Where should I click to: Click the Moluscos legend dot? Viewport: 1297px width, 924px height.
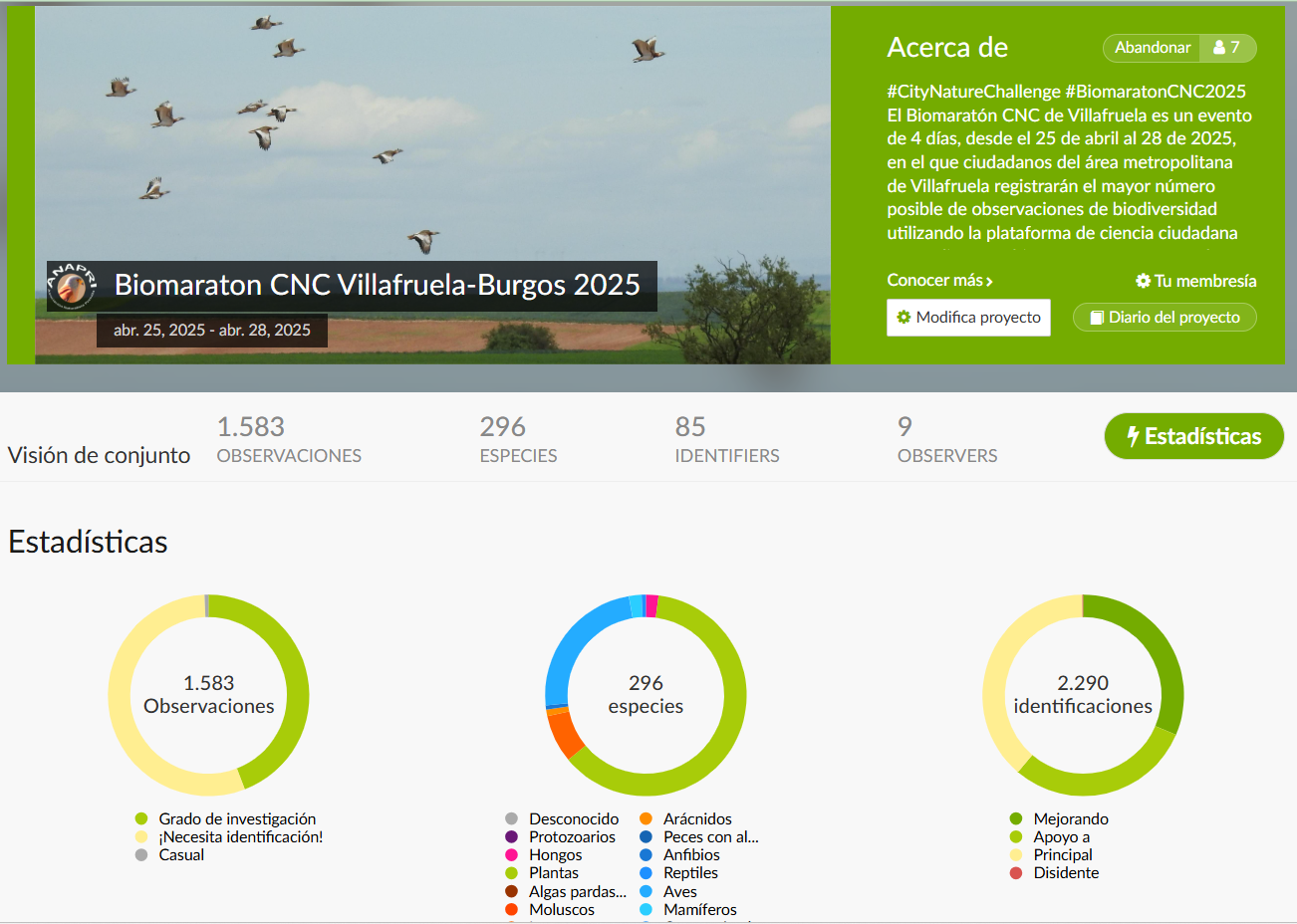coord(511,910)
